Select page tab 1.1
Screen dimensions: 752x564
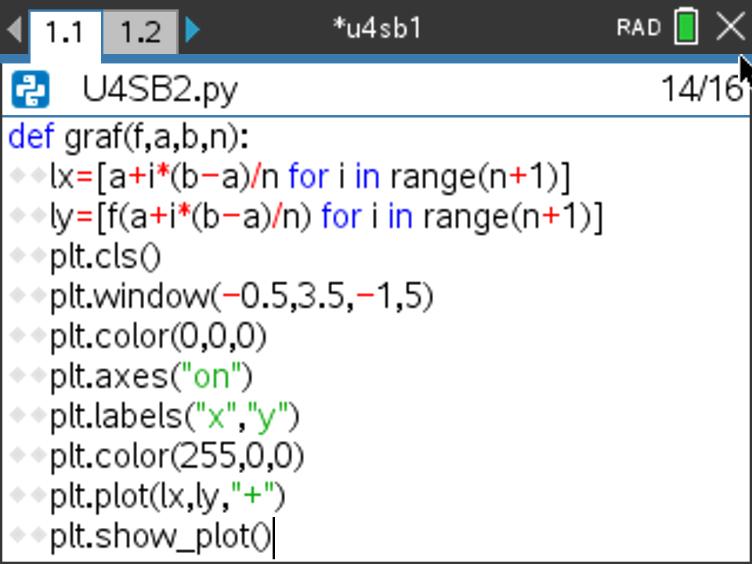[64, 31]
